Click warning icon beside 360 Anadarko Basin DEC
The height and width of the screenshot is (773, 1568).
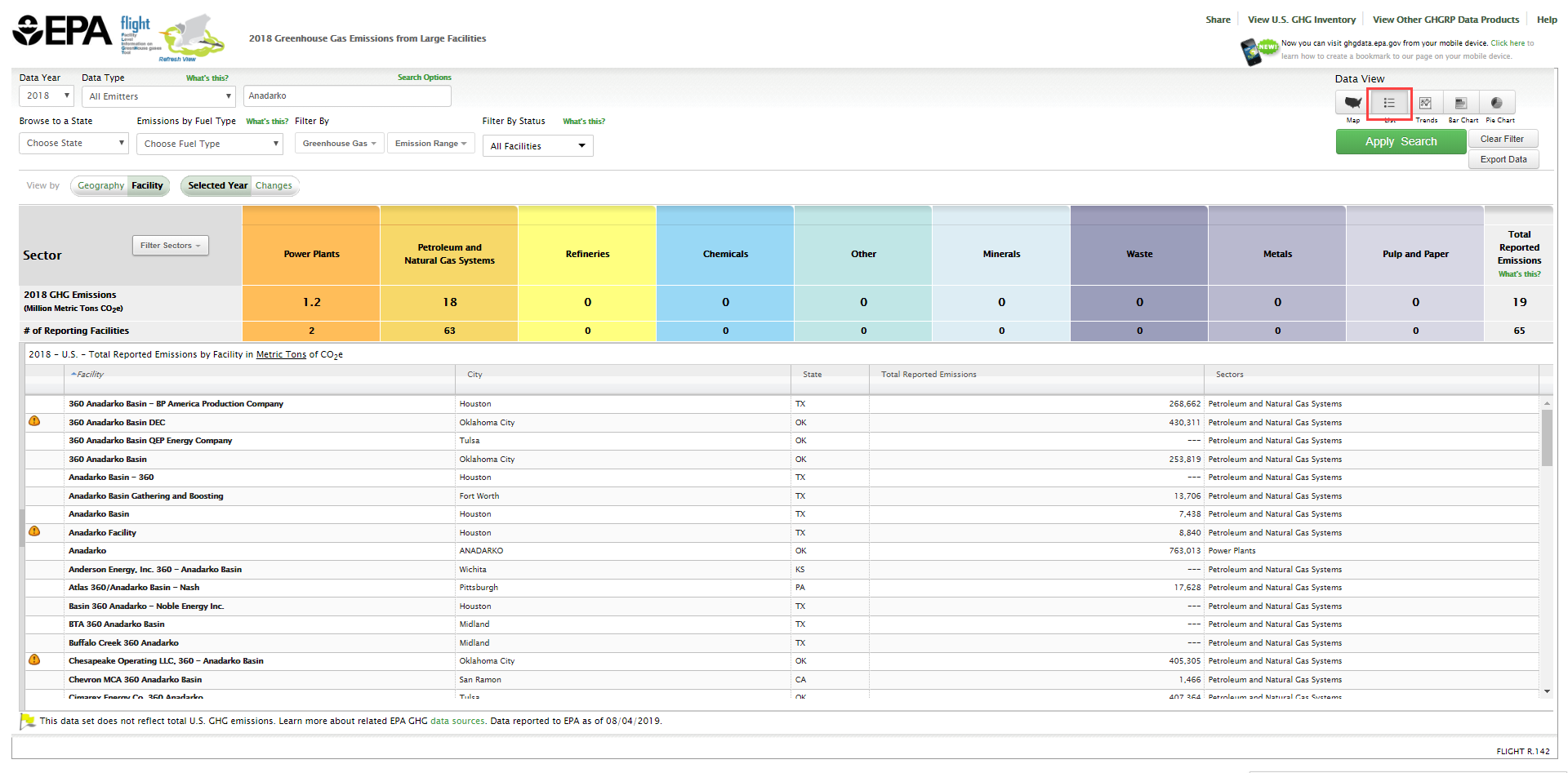34,421
